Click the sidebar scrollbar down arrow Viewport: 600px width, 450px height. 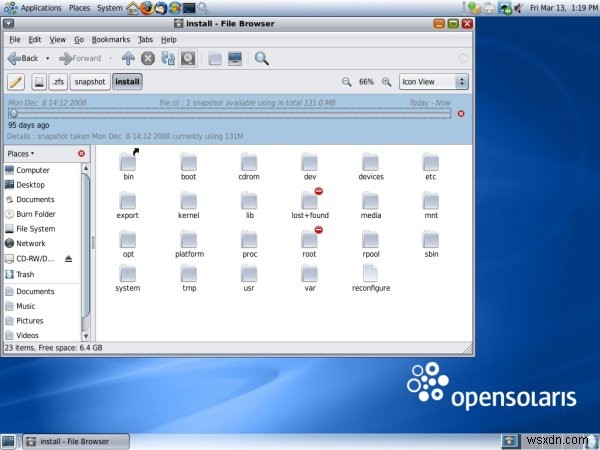pyautogui.click(x=86, y=336)
